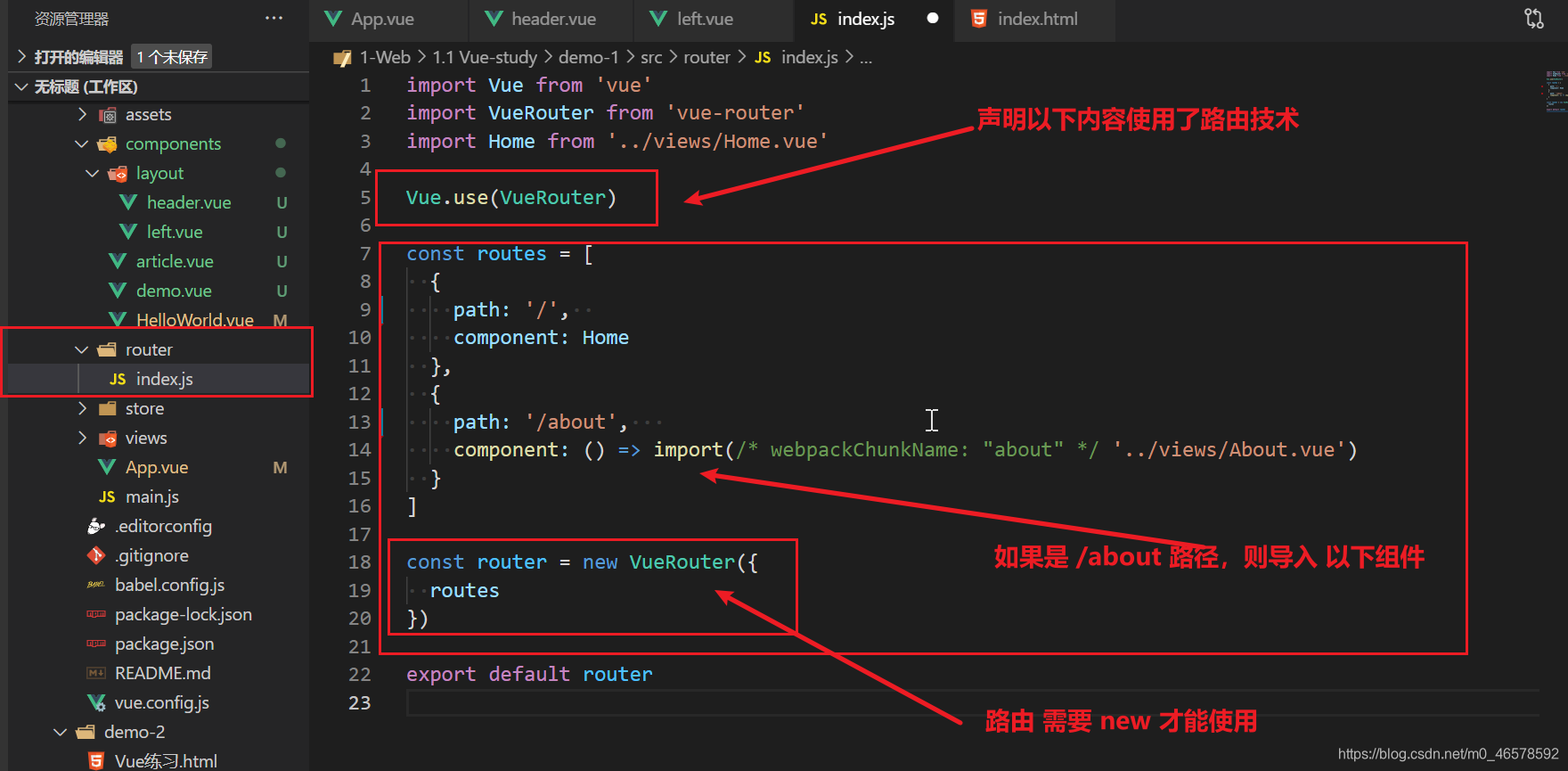Switch to the left.vue tab
The width and height of the screenshot is (1568, 771).
[x=715, y=19]
